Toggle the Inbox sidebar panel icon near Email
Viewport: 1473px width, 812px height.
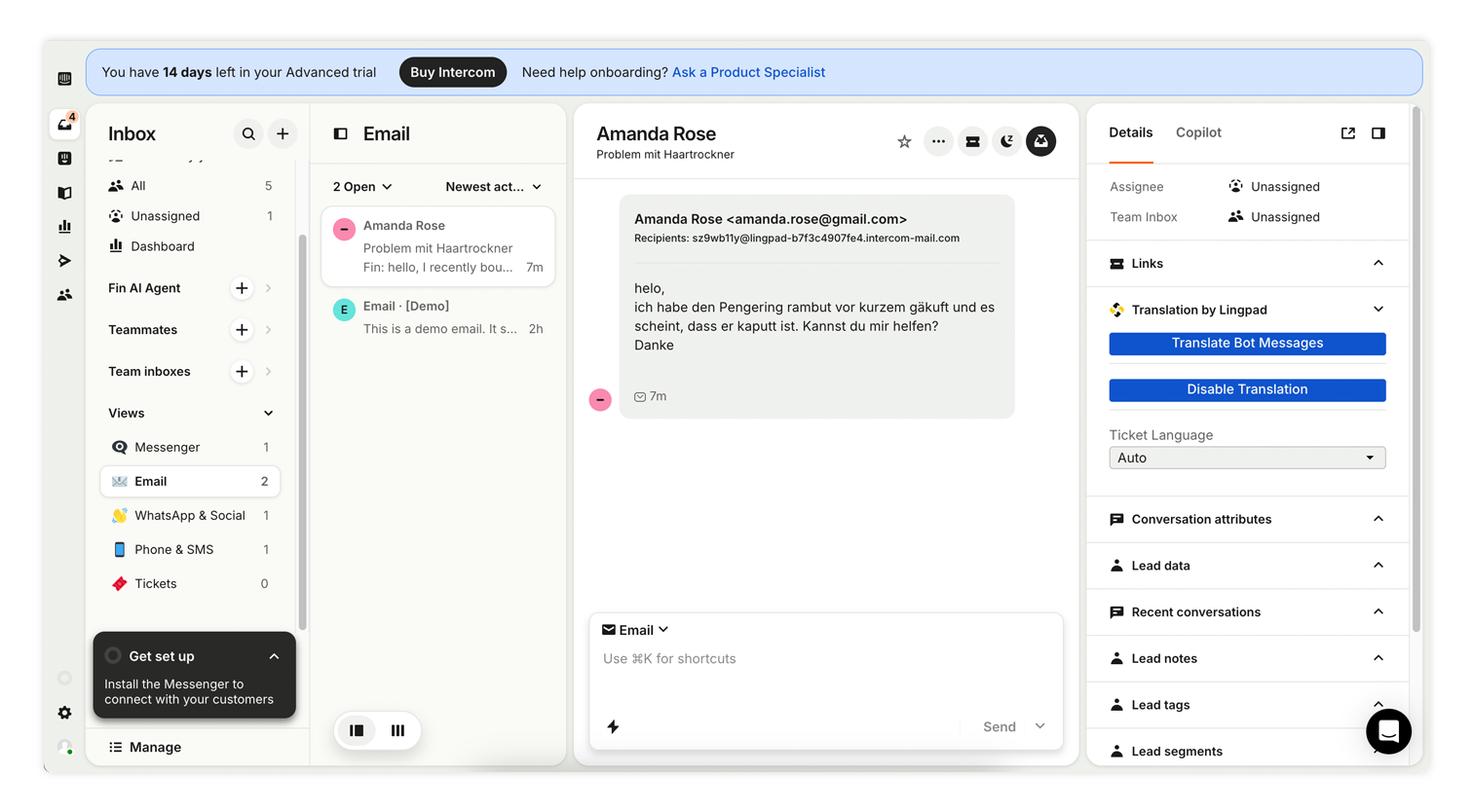340,134
